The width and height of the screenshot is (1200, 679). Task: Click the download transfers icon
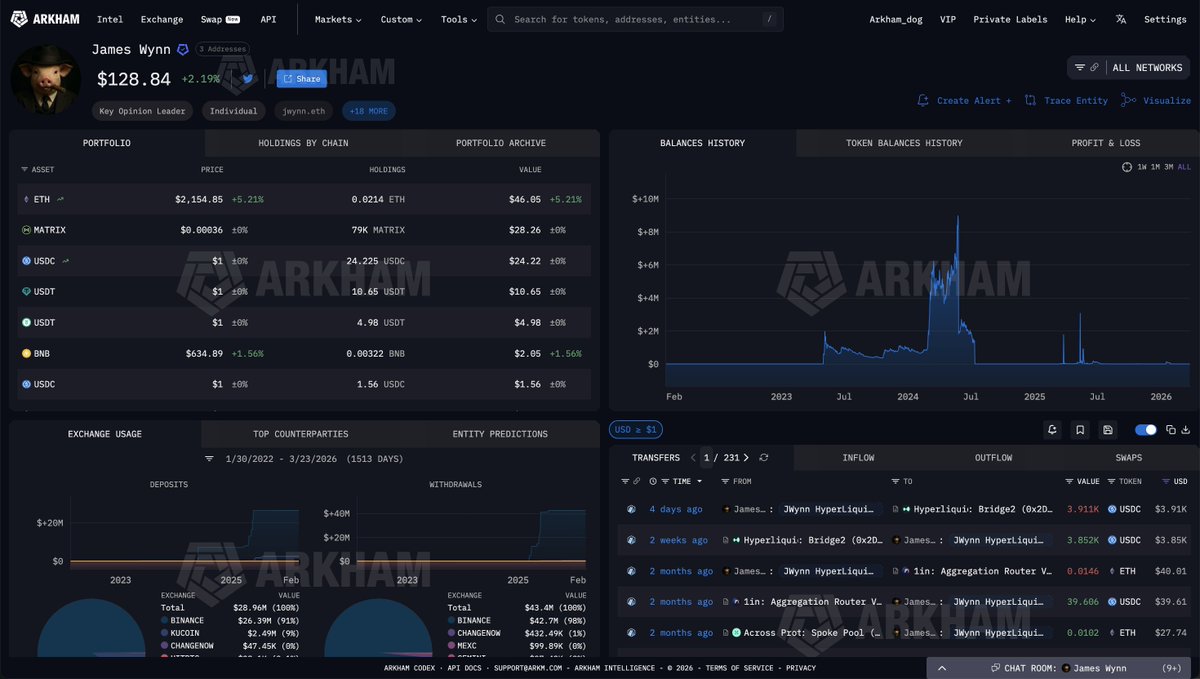pyautogui.click(x=1185, y=430)
